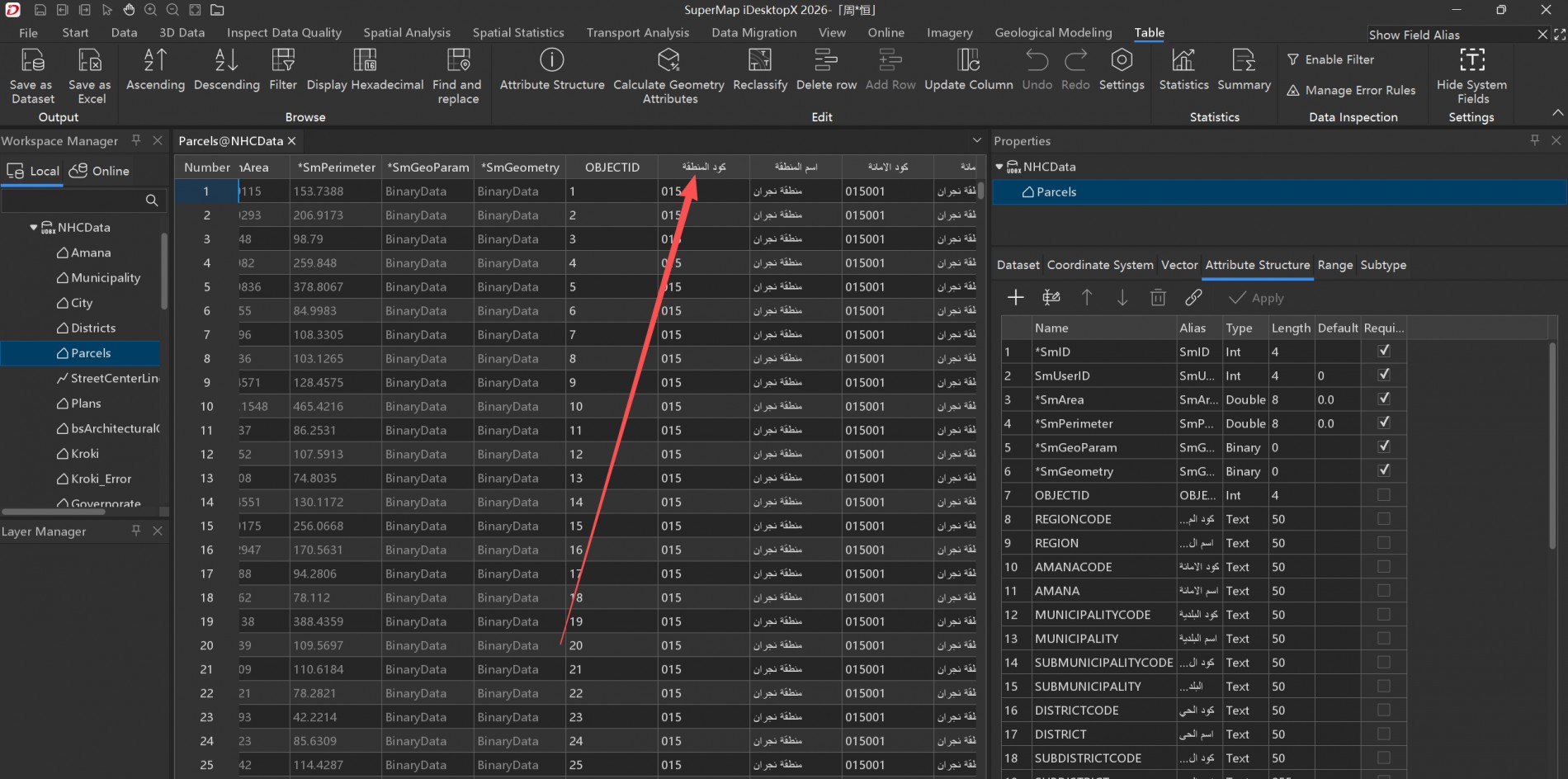Screen dimensions: 1568x779
Task: Close the Layer Manager panel
Action: click(x=158, y=531)
